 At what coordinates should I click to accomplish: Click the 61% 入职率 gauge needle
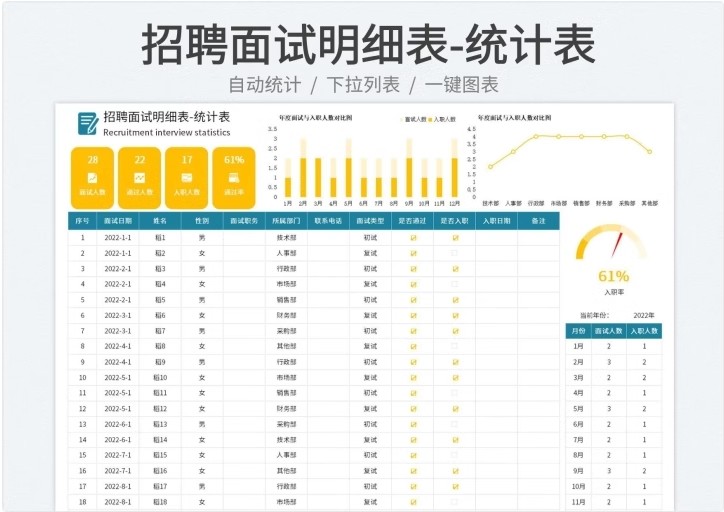617,245
